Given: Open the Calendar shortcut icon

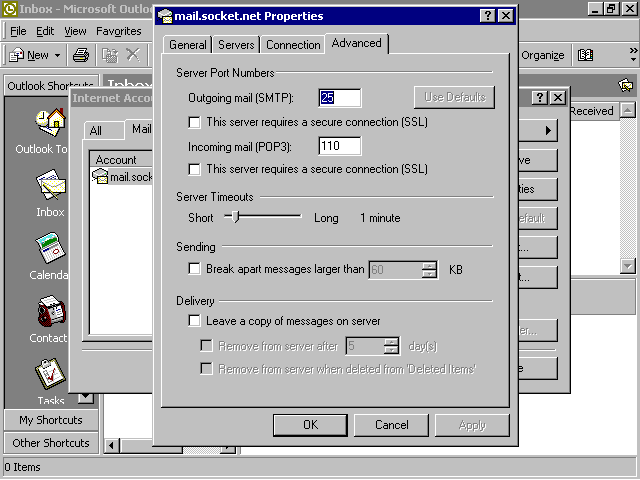Looking at the screenshot, I should coord(50,248).
